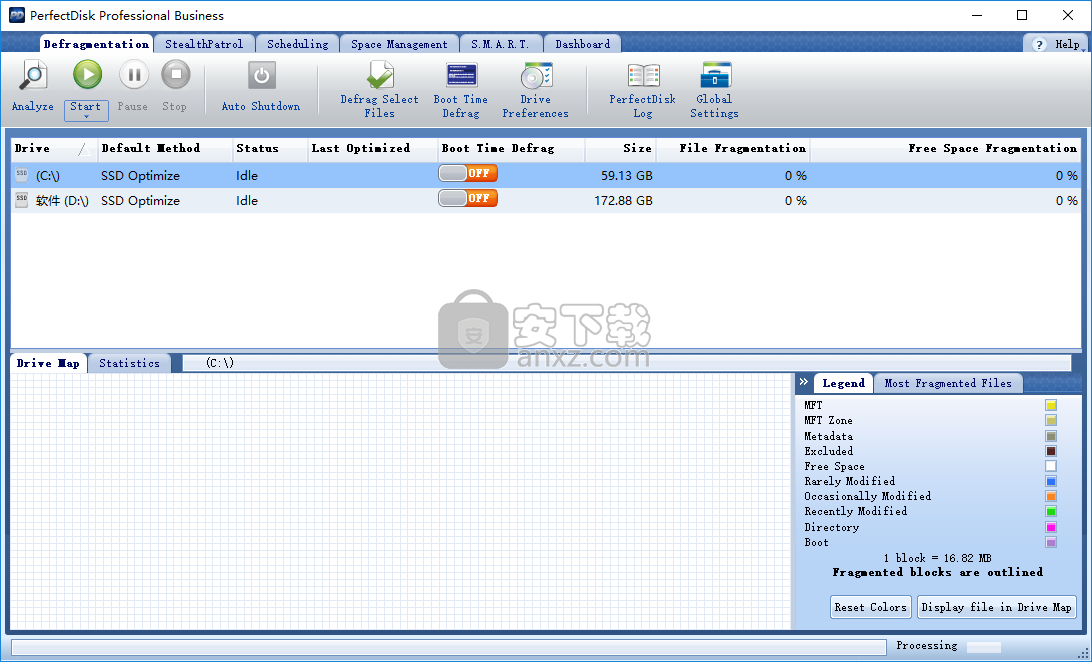Open the Most Fragmented Files tab
The width and height of the screenshot is (1092, 662).
tap(948, 384)
